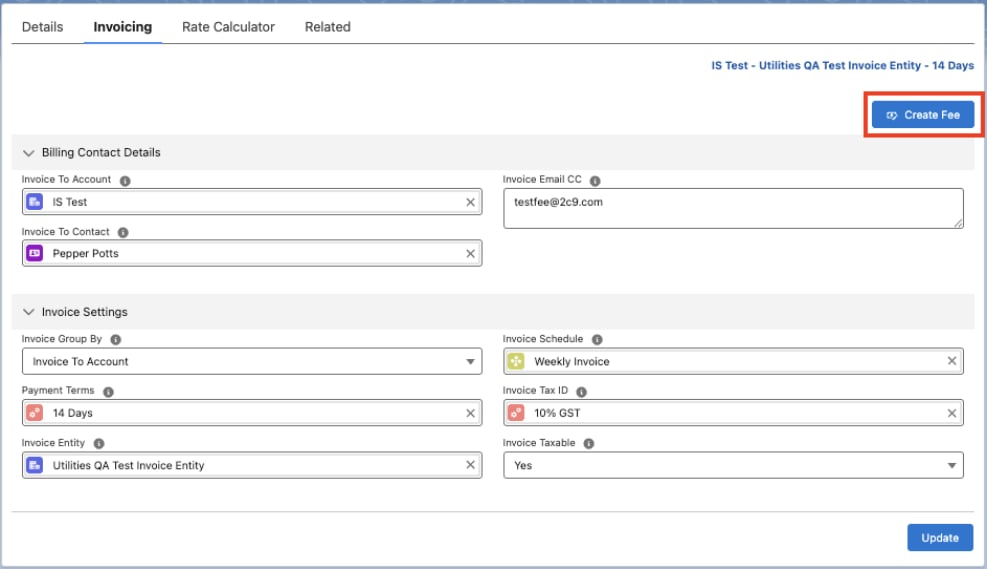Go to the Related tab
This screenshot has width=987, height=569.
coord(328,27)
